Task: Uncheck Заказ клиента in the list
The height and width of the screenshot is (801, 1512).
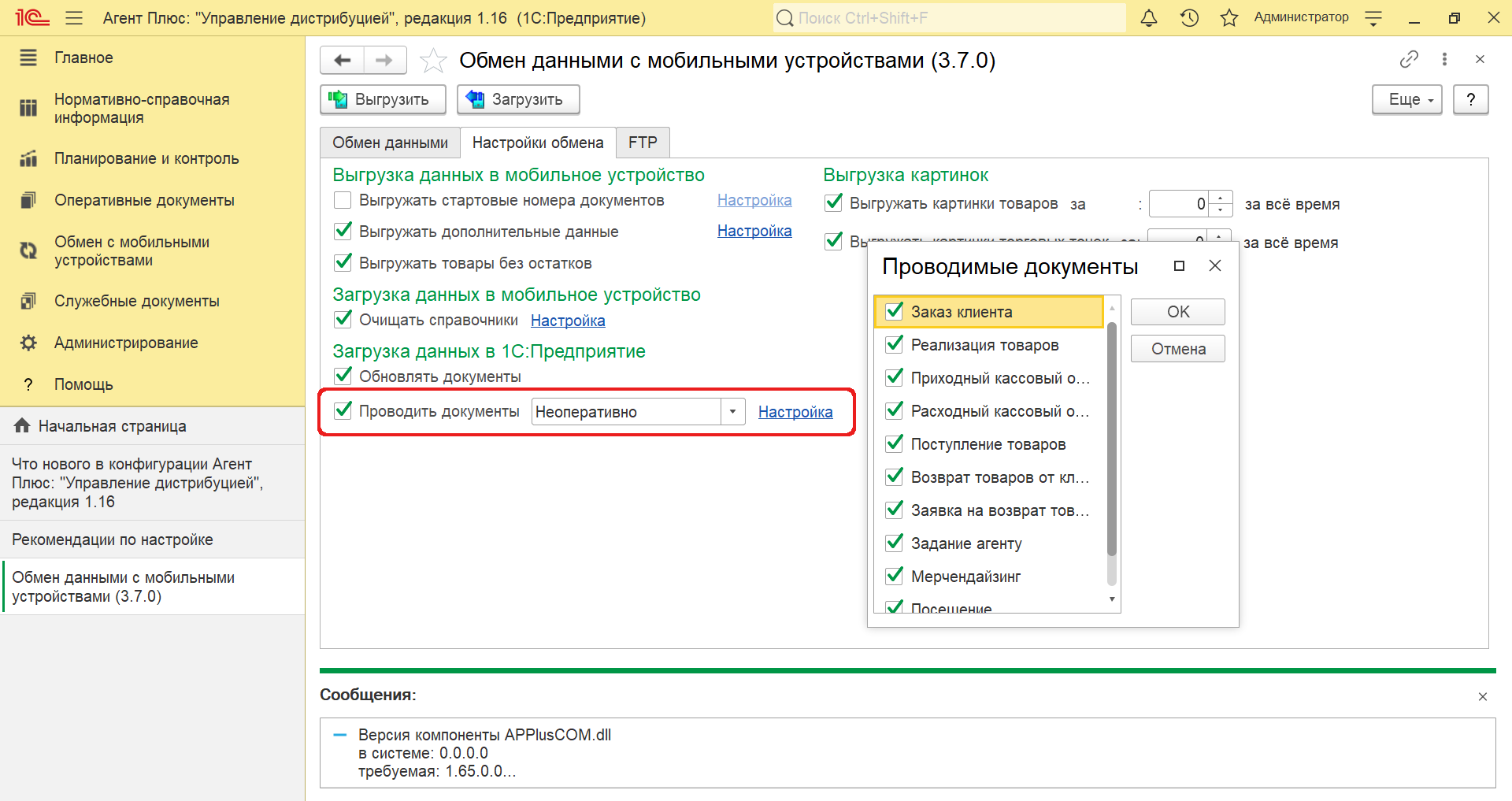Action: coord(895,312)
